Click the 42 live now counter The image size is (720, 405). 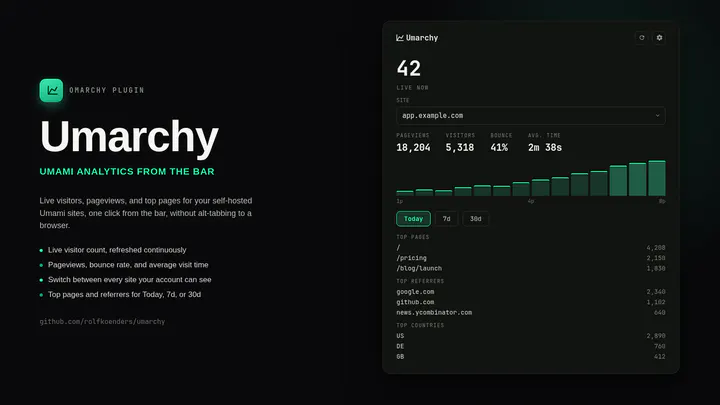point(408,68)
